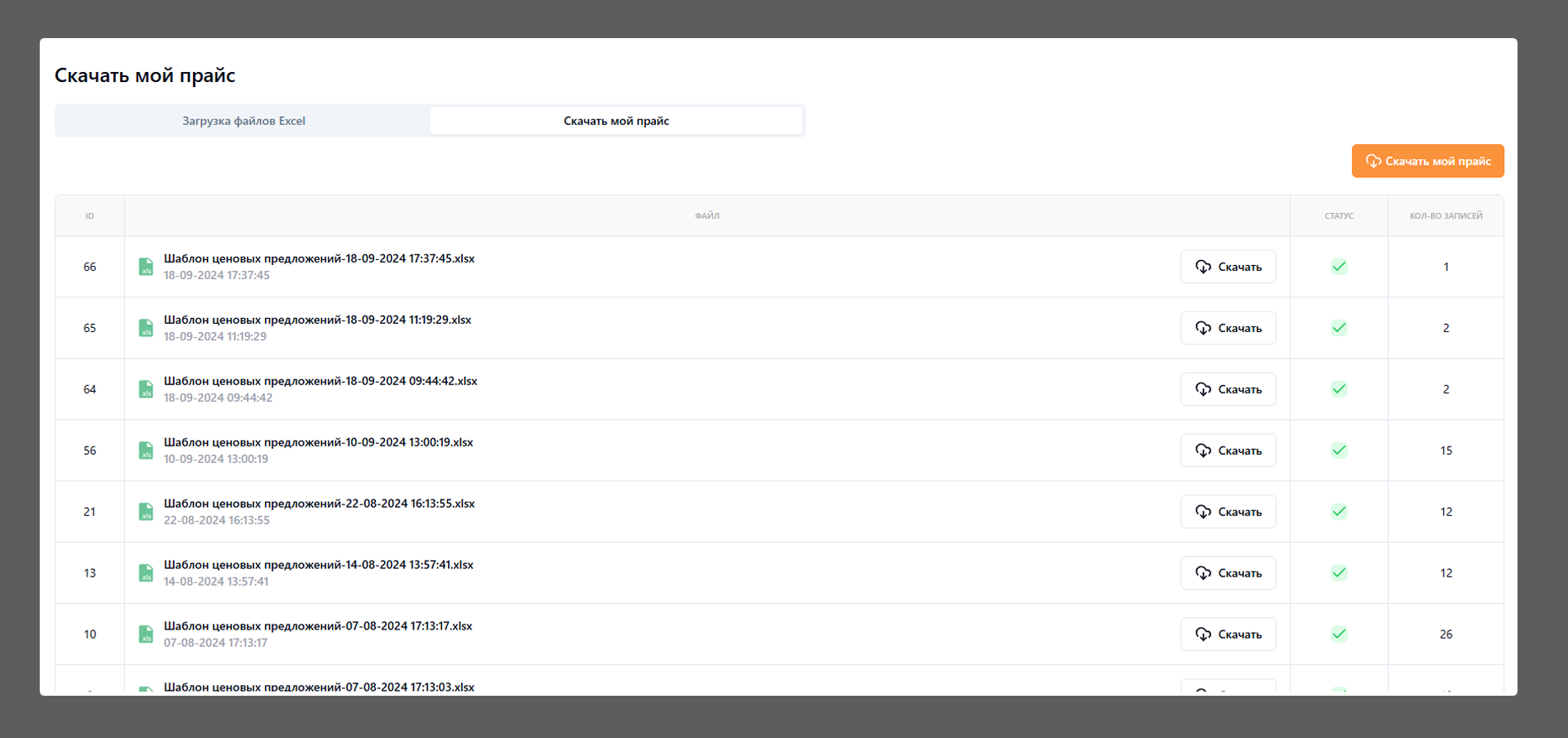
Task: Click file name ending 16:13:55.xlsx
Action: 319,504
